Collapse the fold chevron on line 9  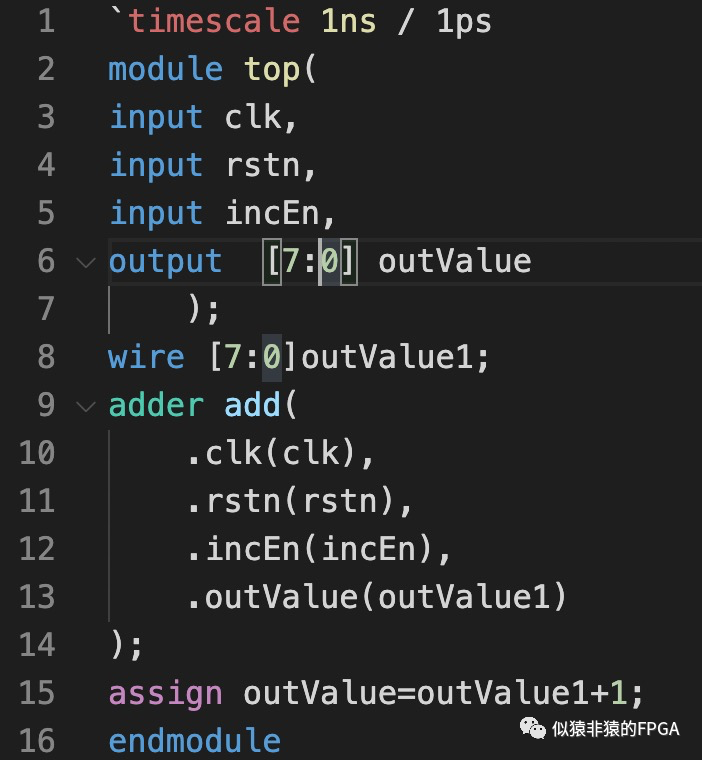click(x=86, y=406)
